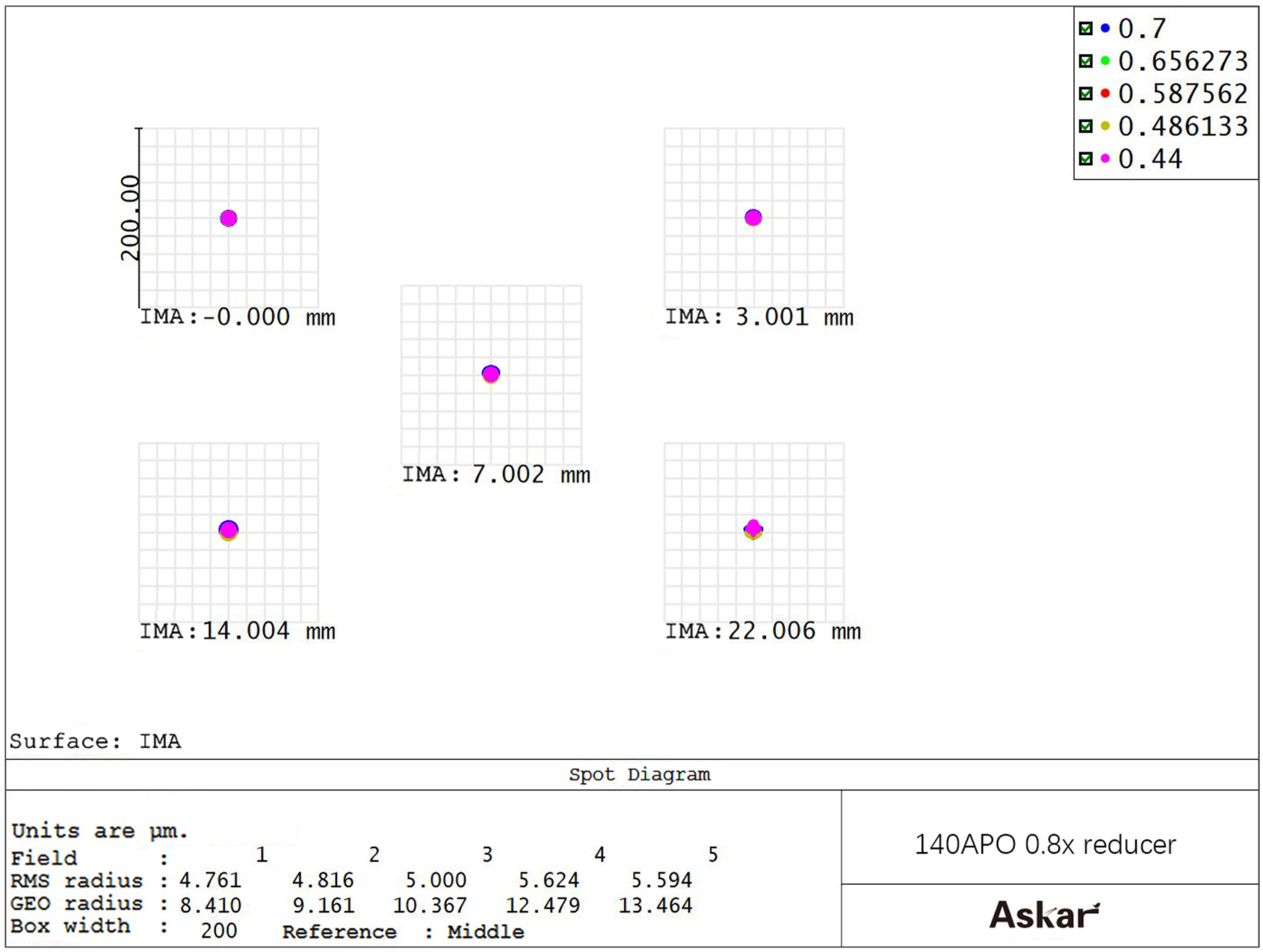This screenshot has width=1263, height=952.
Task: Toggle the 0.656273 wavelength checkbox
Action: tap(1086, 61)
